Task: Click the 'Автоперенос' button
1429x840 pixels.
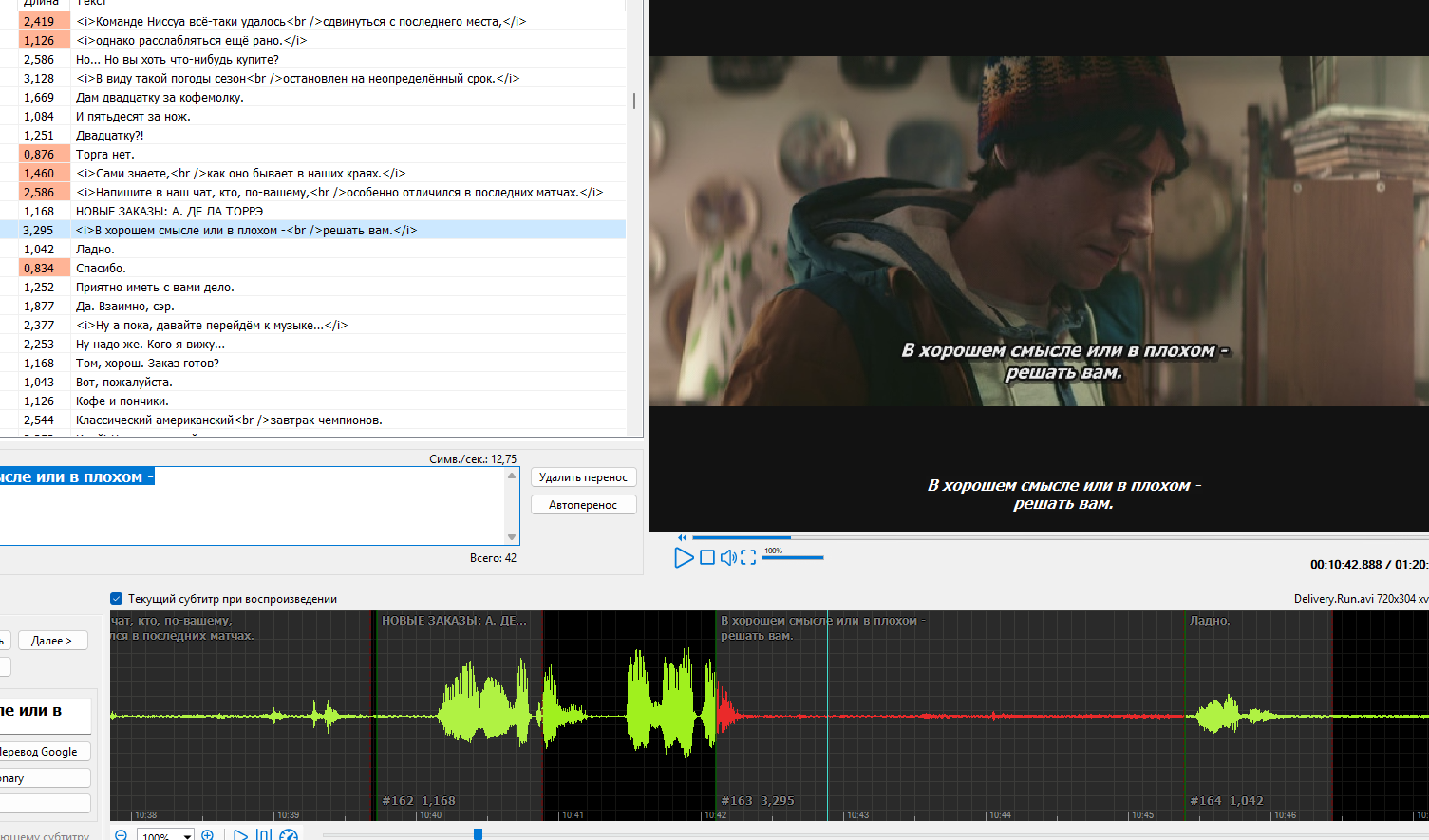Action: 583,505
